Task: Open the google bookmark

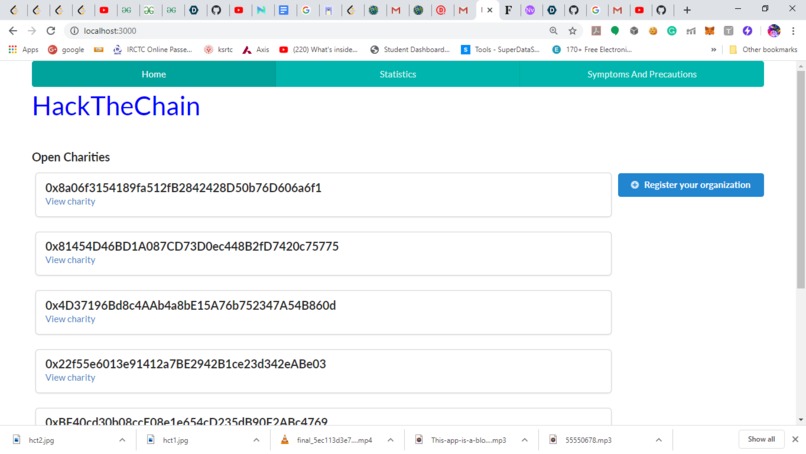Action: pos(66,49)
